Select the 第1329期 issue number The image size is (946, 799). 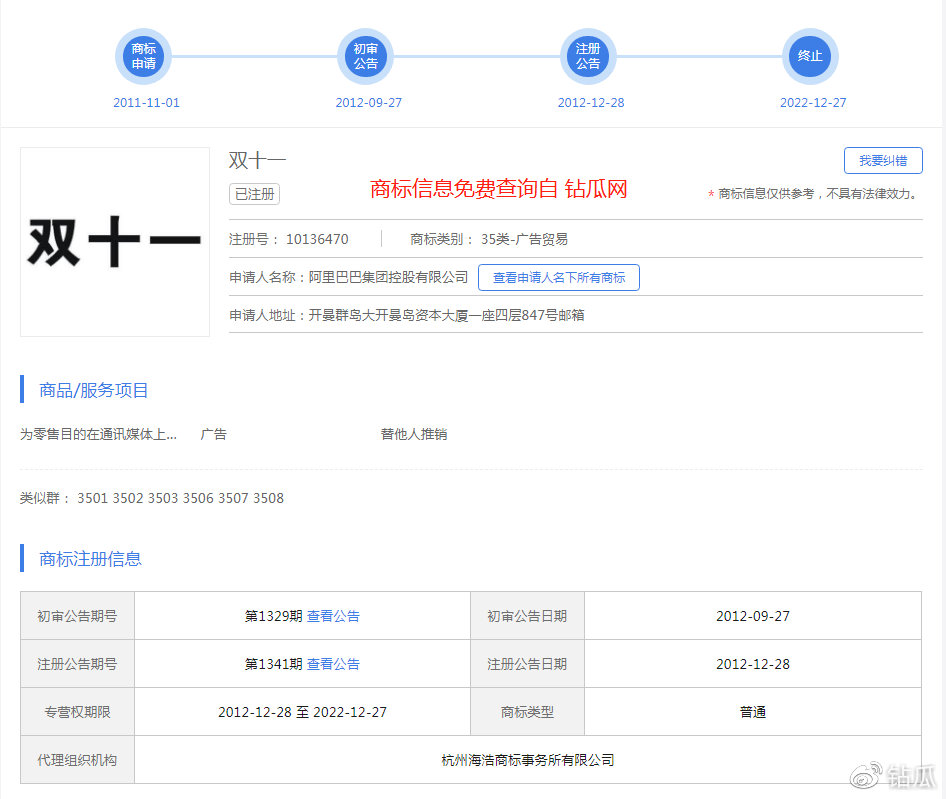(x=273, y=616)
